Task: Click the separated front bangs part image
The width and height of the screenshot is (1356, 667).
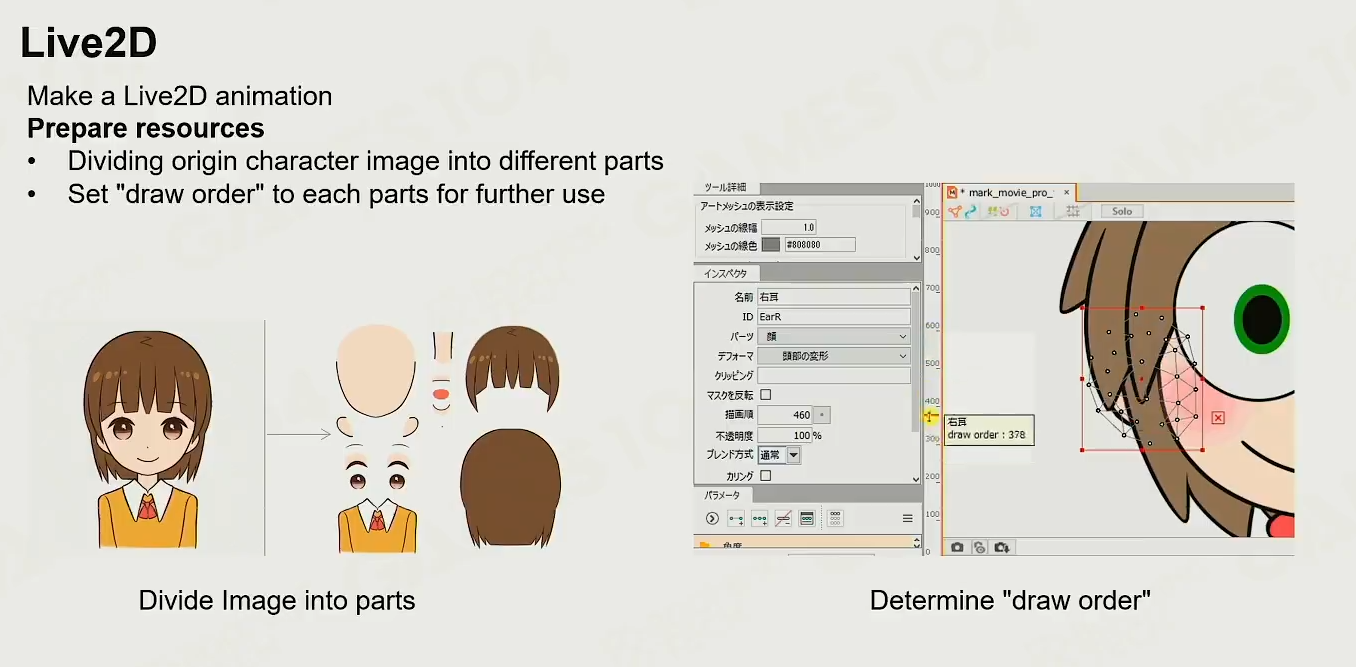Action: 512,368
